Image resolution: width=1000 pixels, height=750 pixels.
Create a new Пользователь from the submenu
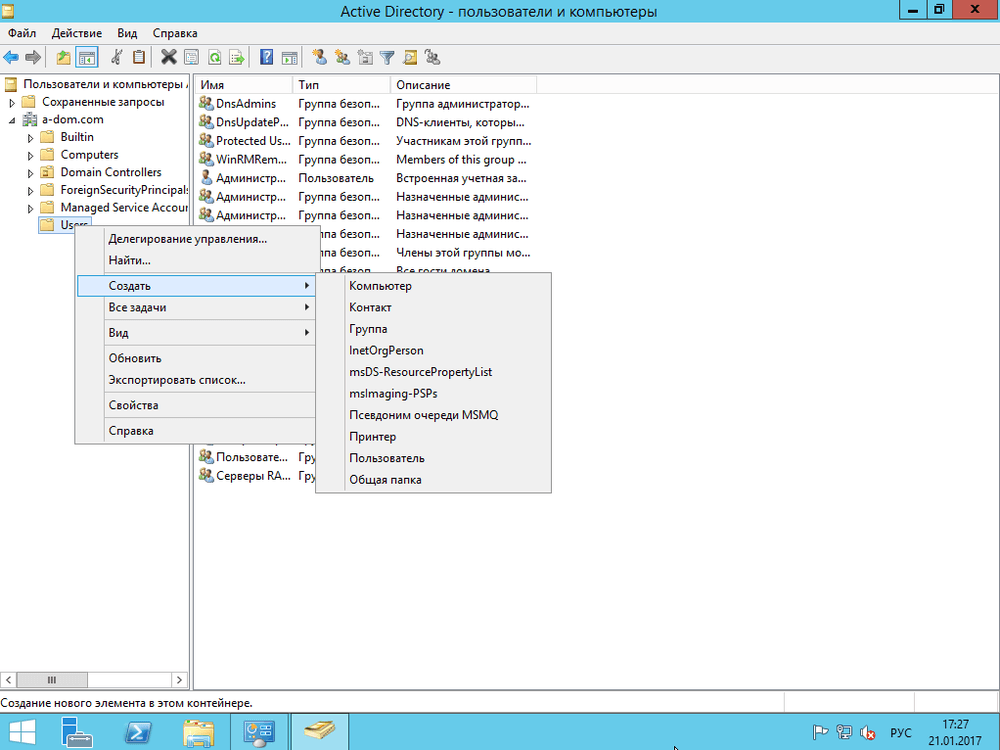click(x=434, y=459)
